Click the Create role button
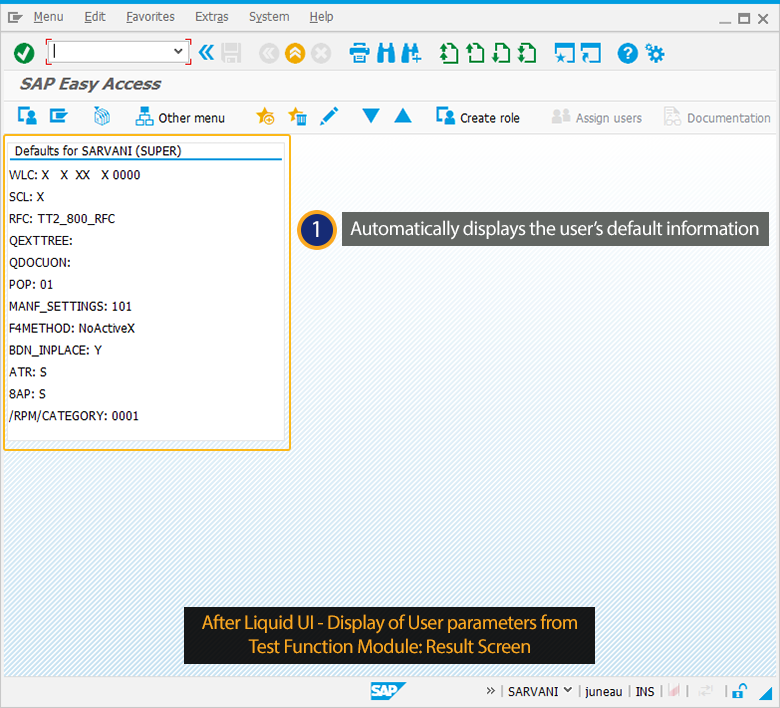Viewport: 780px width, 708px height. [x=478, y=117]
